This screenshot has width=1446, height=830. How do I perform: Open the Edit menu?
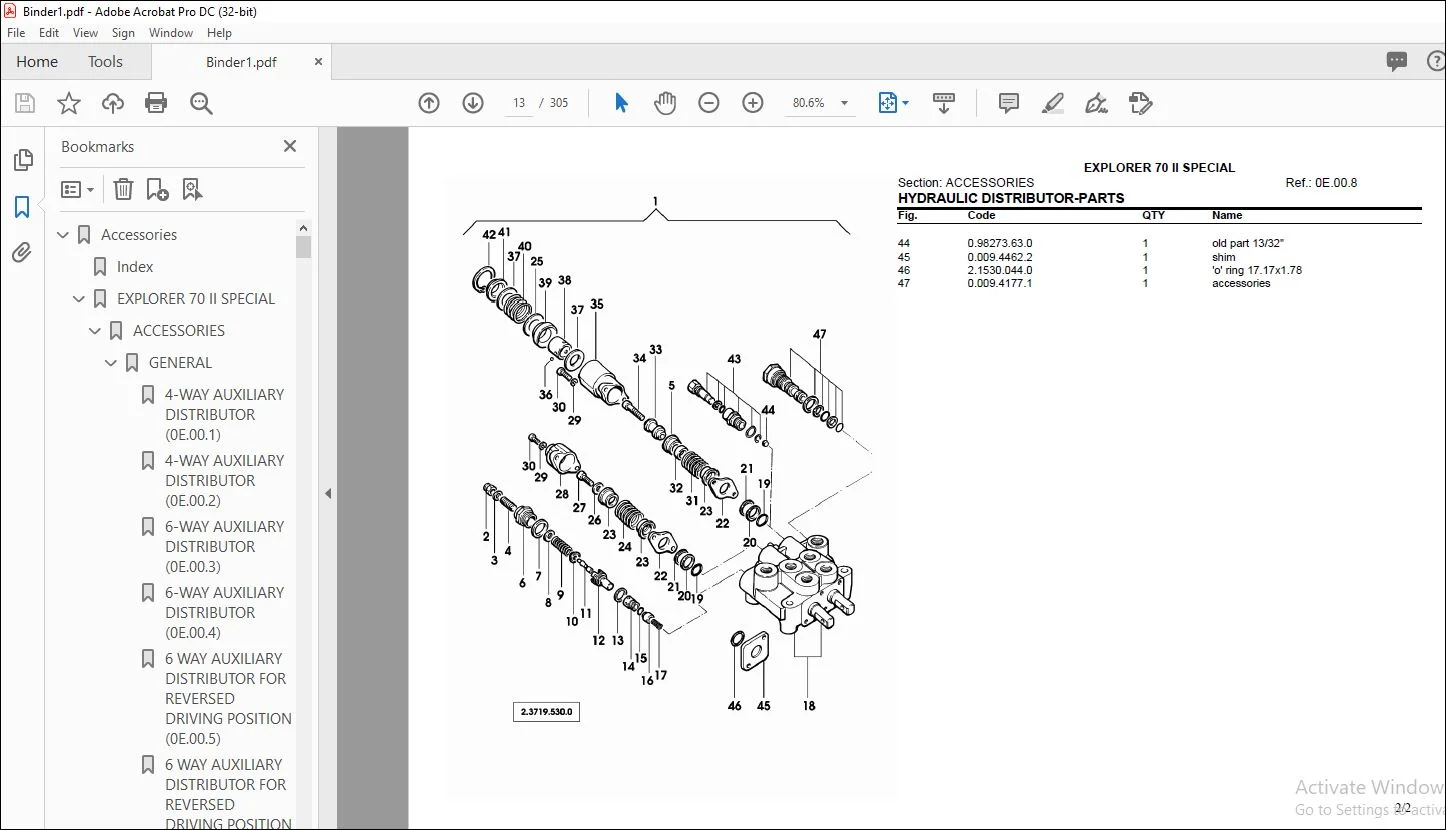point(49,33)
